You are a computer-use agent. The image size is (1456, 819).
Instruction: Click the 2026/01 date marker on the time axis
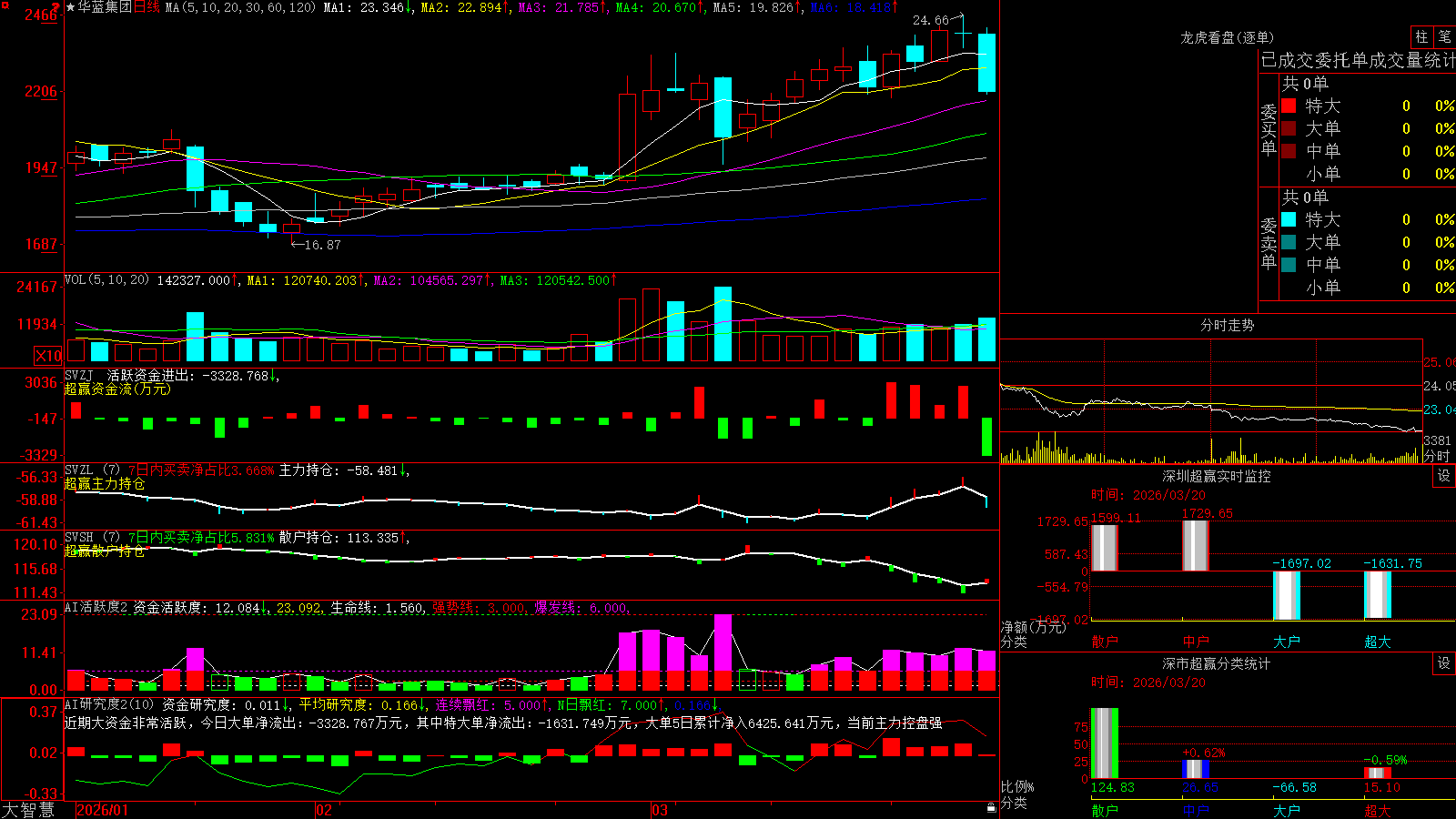(x=103, y=810)
